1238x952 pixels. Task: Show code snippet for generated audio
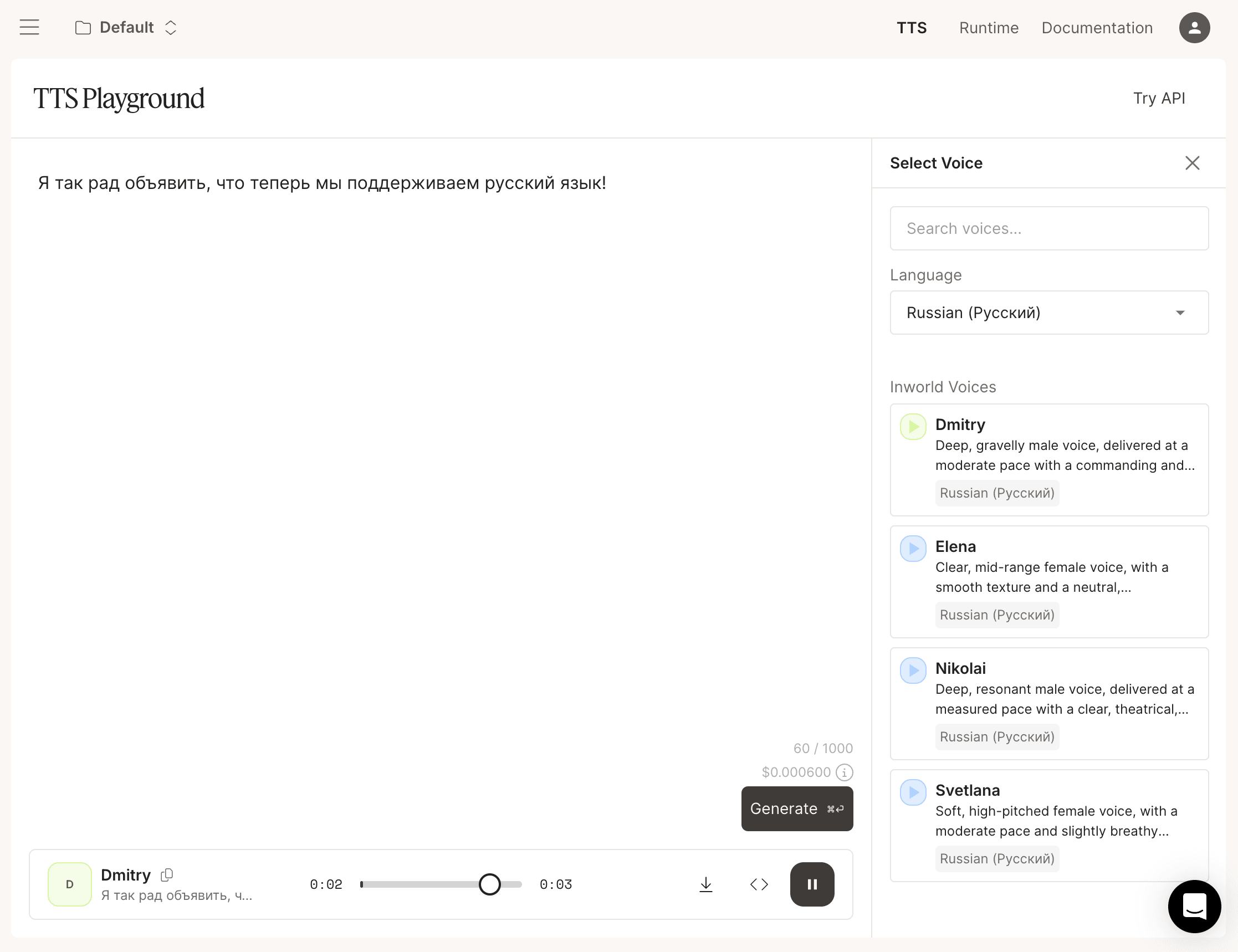coord(759,884)
